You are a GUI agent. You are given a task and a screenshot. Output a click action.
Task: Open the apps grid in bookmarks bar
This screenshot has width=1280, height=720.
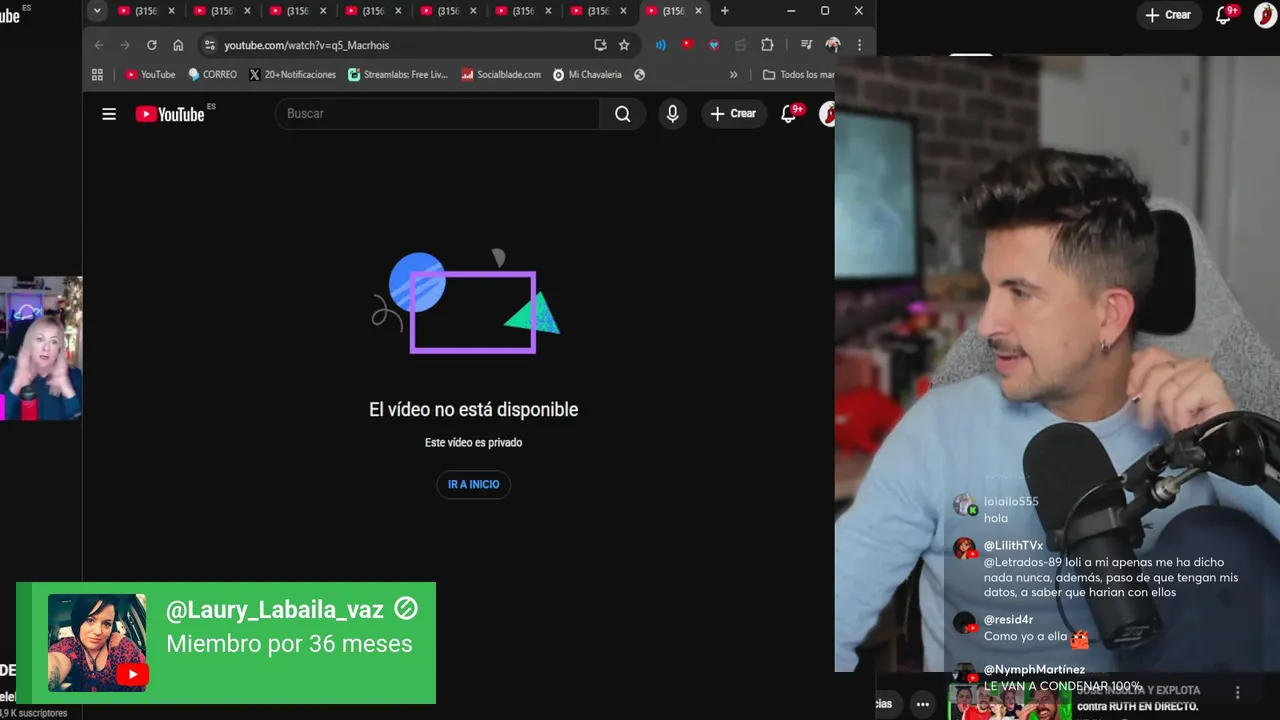coord(97,75)
